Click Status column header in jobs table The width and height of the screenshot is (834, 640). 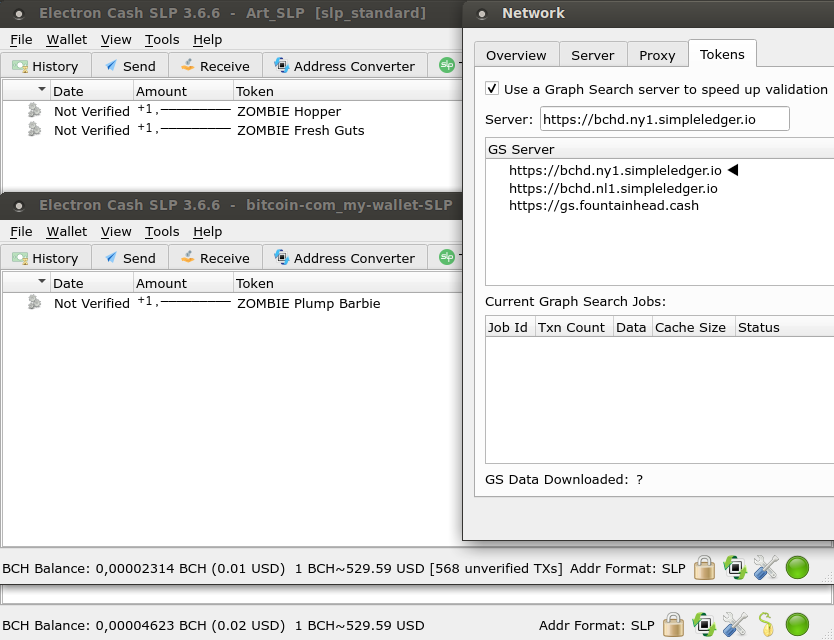785,327
